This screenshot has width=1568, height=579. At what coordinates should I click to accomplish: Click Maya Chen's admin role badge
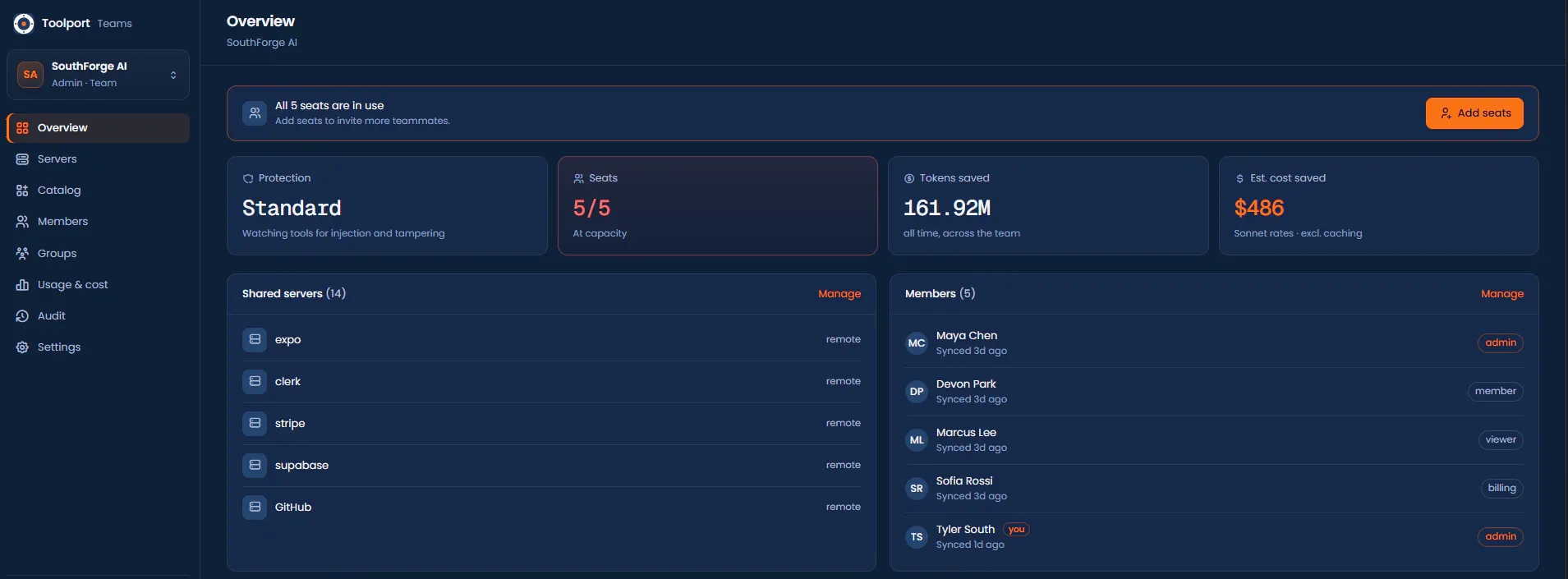point(1501,343)
